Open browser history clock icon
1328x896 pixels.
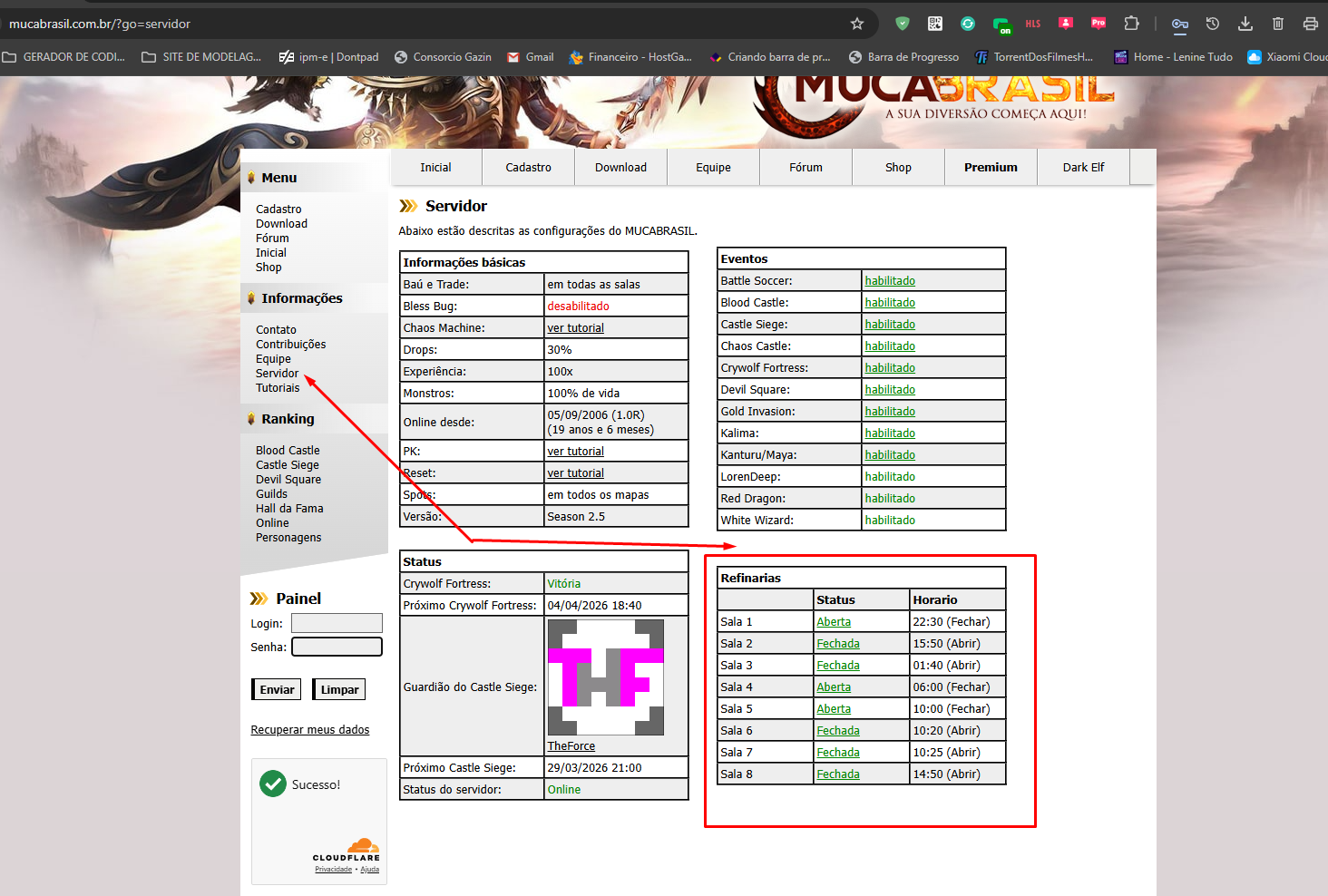point(1213,24)
